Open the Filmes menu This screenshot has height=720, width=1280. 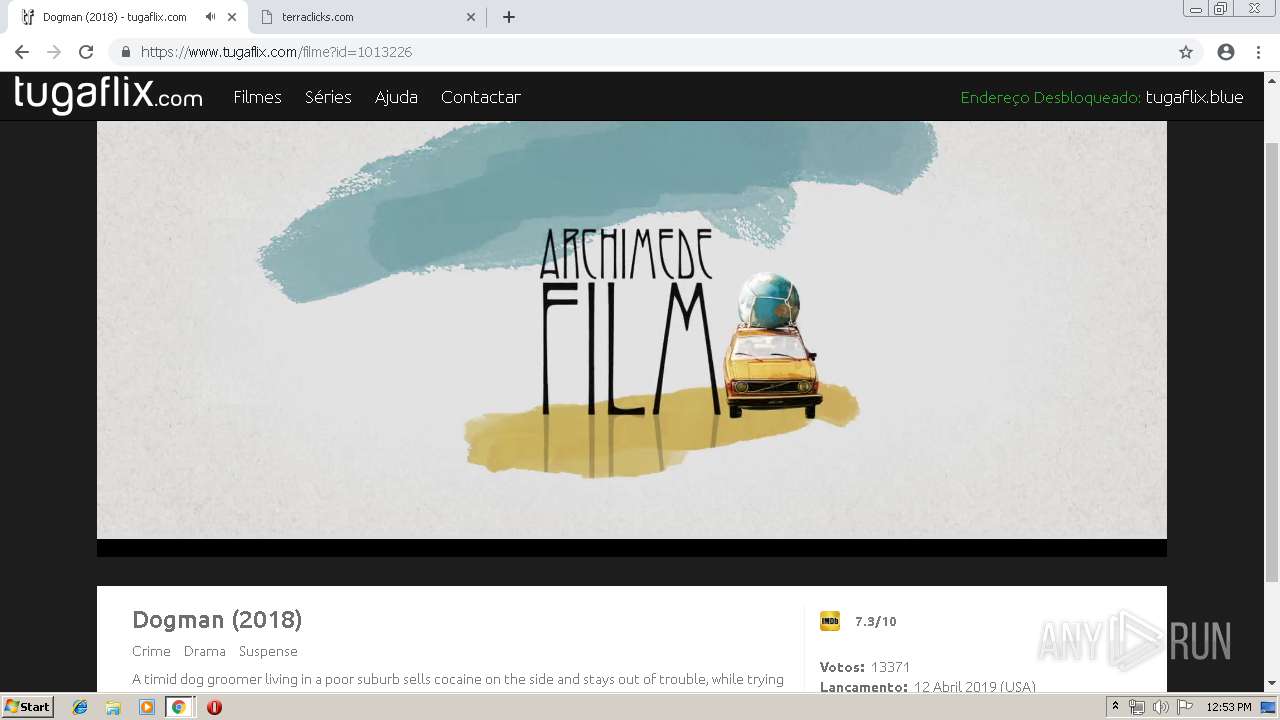[257, 97]
